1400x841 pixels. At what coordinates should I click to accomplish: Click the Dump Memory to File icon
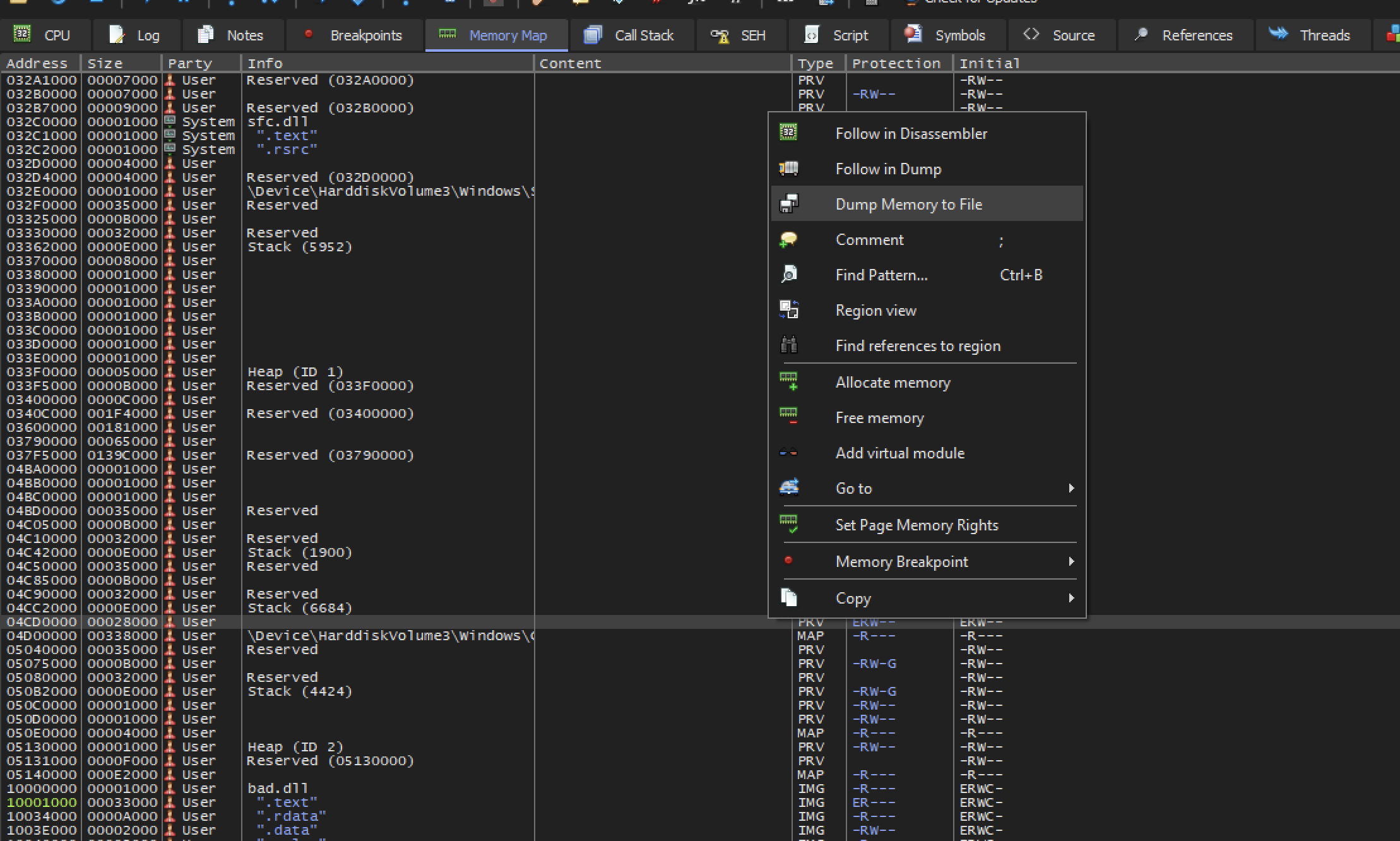788,203
